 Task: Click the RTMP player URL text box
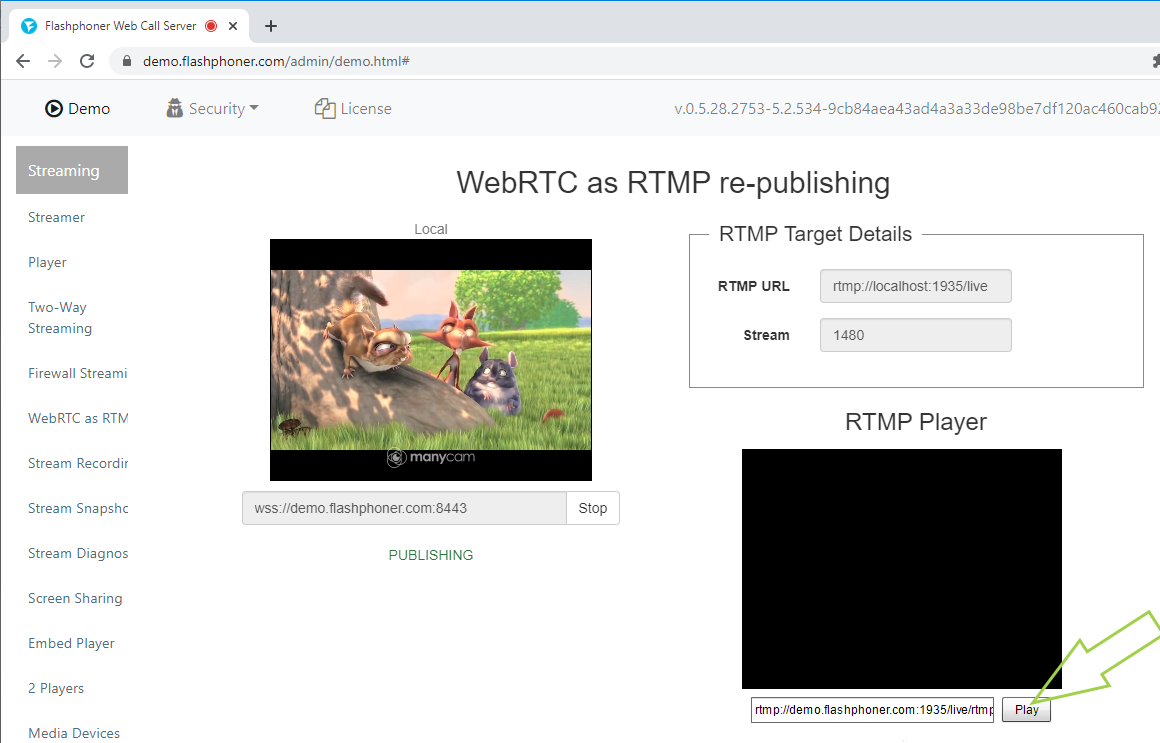pyautogui.click(x=872, y=710)
